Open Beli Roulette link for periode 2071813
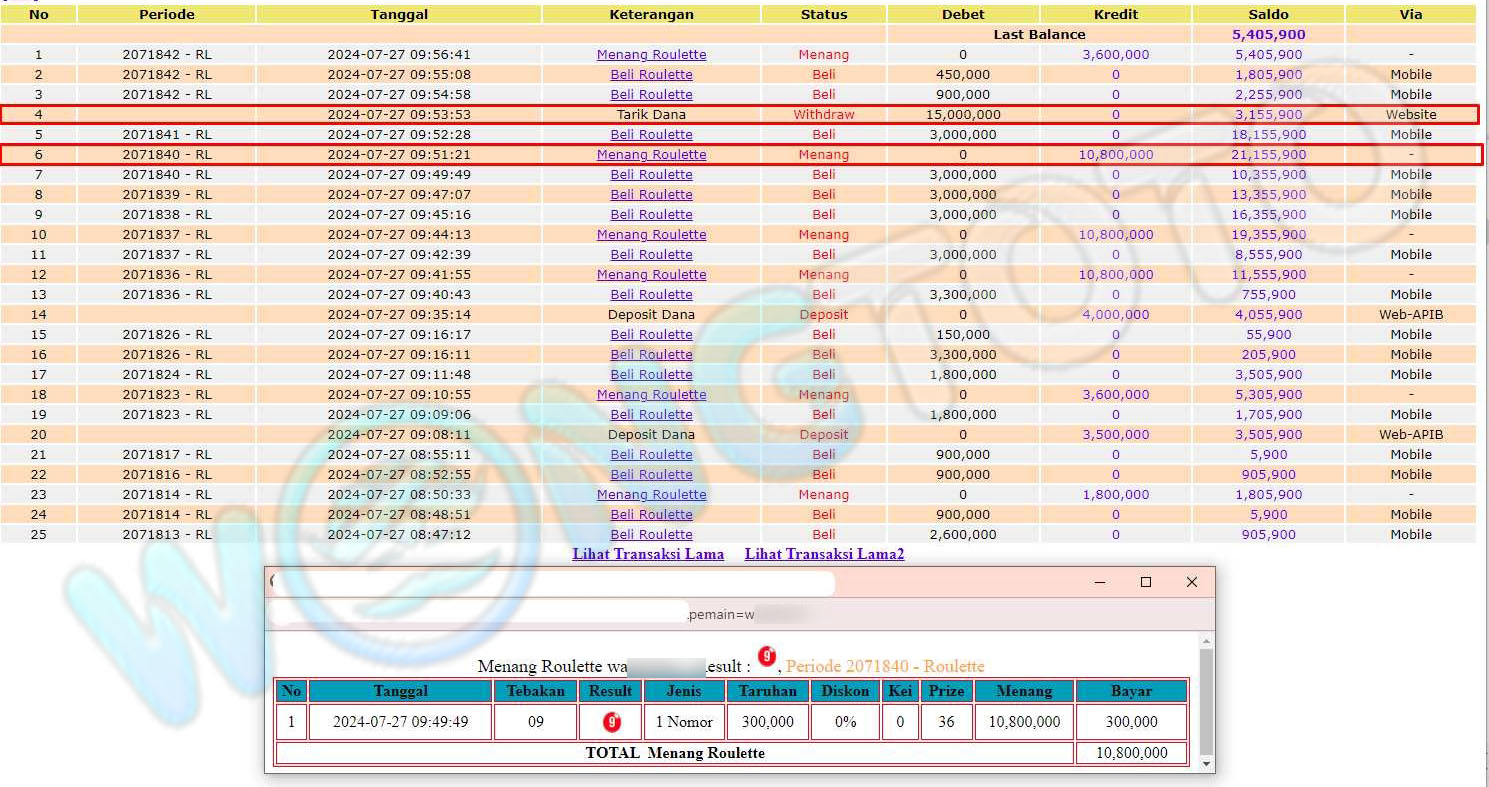 pyautogui.click(x=651, y=535)
